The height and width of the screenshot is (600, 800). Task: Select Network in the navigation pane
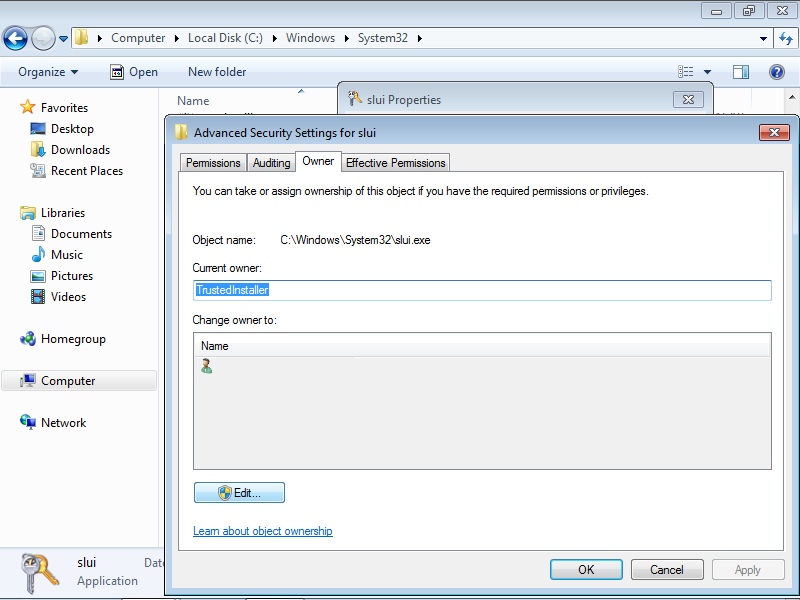point(64,422)
